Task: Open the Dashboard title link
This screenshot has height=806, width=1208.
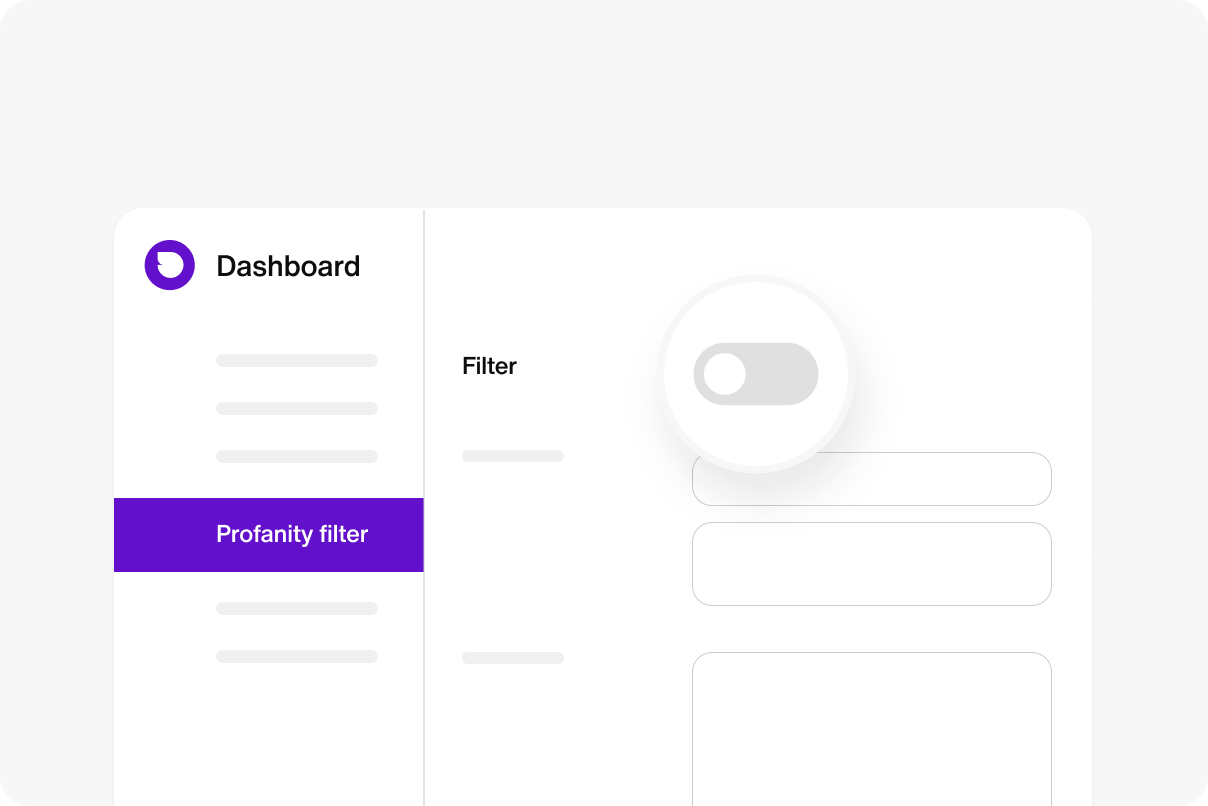Action: point(288,266)
